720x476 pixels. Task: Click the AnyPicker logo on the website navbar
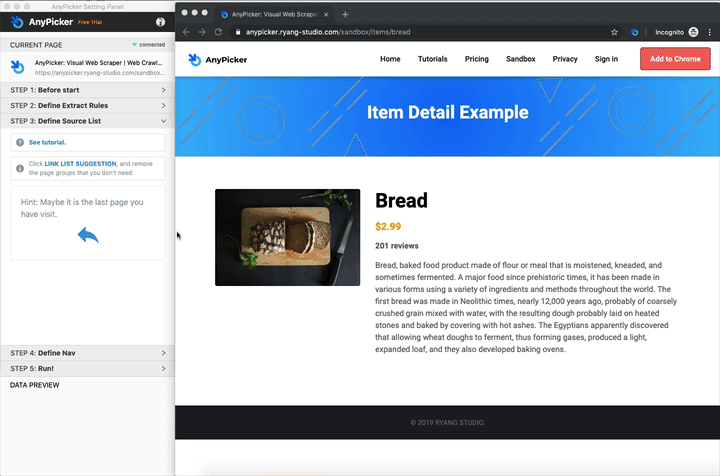pyautogui.click(x=218, y=60)
